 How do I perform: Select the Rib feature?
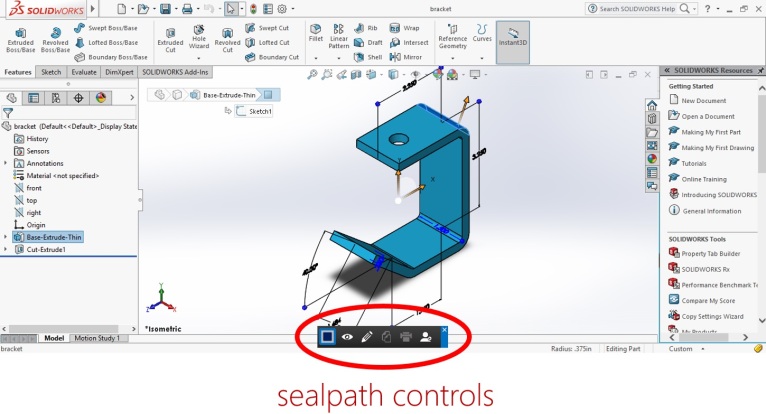pyautogui.click(x=366, y=28)
